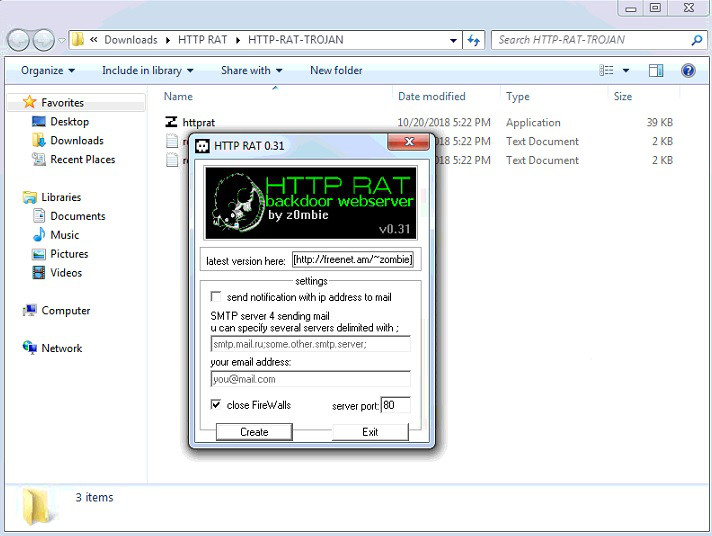Click the Exit button
This screenshot has width=712, height=536.
tap(370, 432)
